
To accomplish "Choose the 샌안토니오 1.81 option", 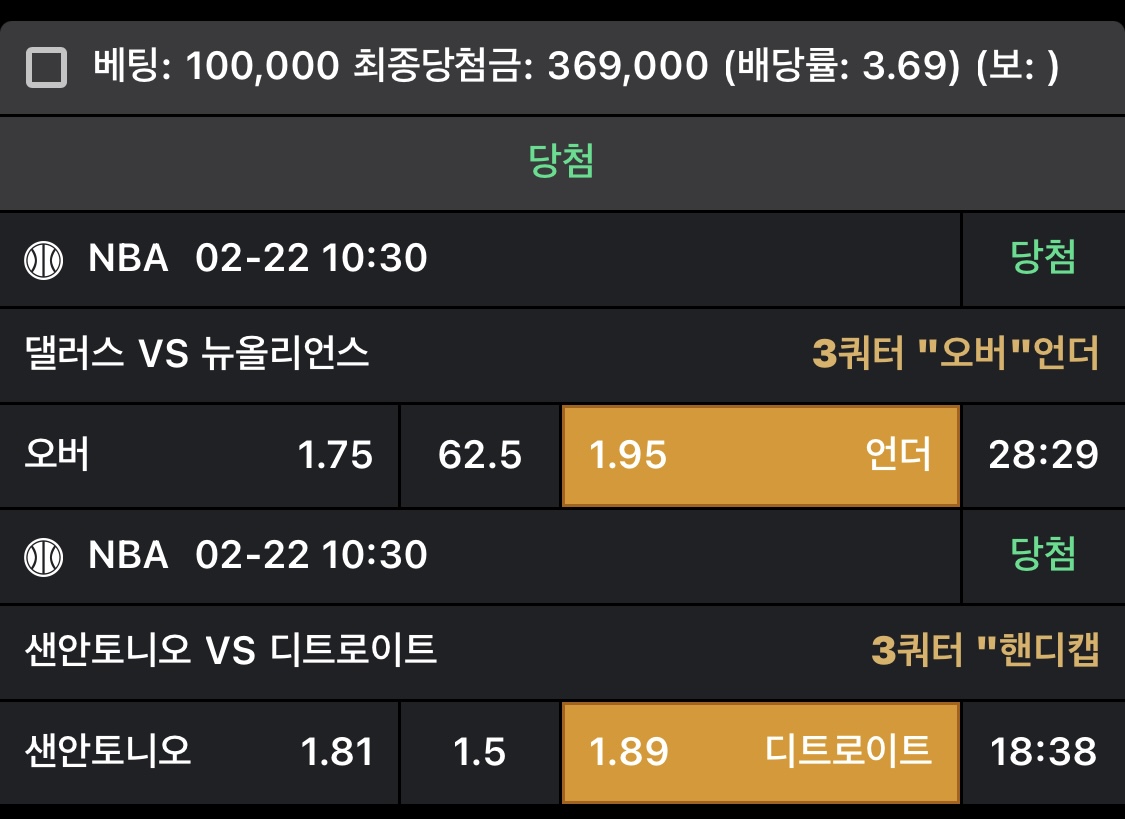I will pyautogui.click(x=199, y=751).
